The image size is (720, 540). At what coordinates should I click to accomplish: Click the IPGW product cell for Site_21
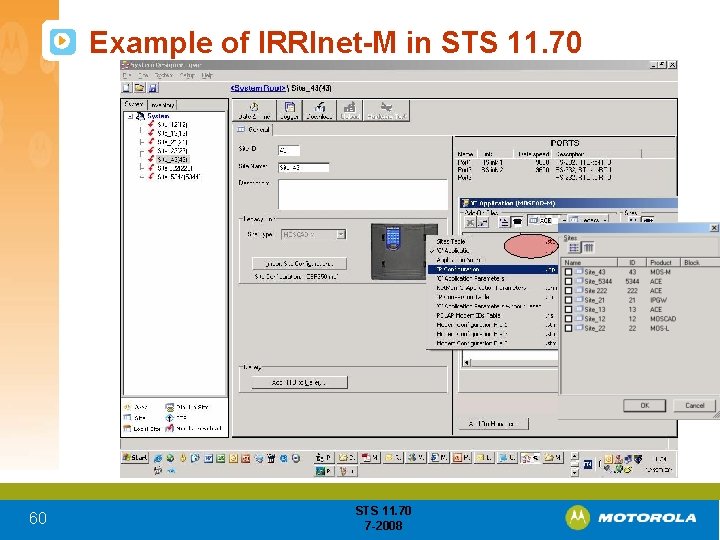click(x=658, y=300)
